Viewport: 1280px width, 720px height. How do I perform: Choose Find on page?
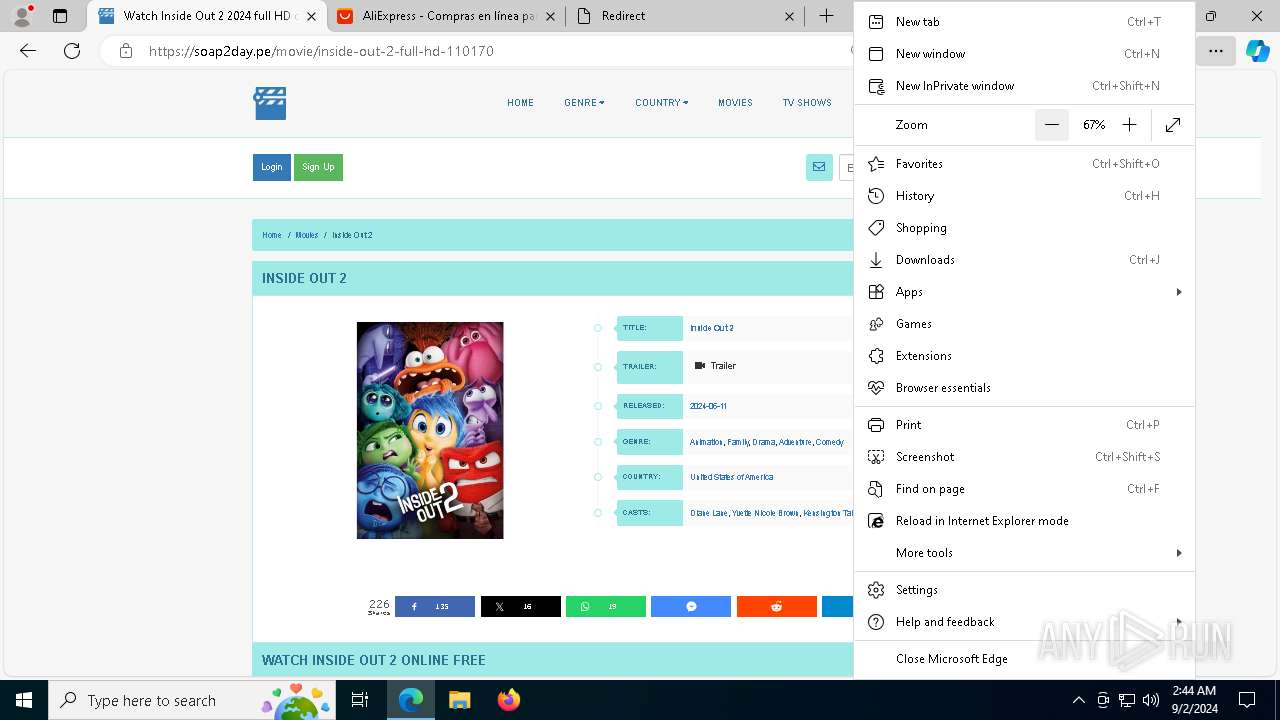coord(1024,489)
